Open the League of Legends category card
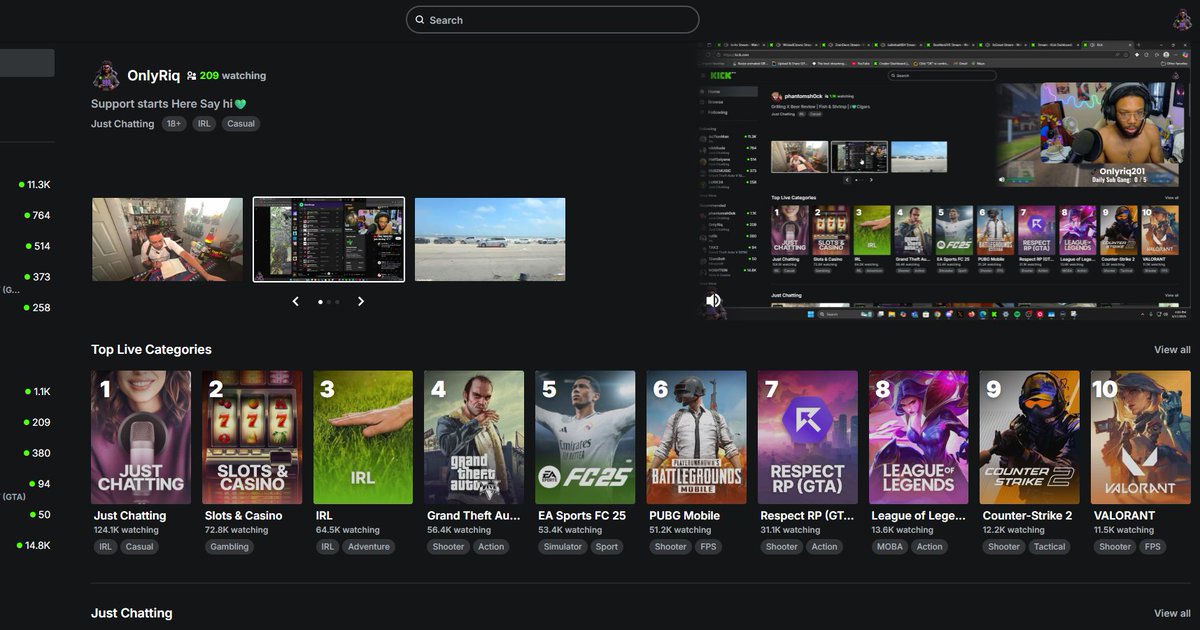The width and height of the screenshot is (1200, 630). point(919,437)
